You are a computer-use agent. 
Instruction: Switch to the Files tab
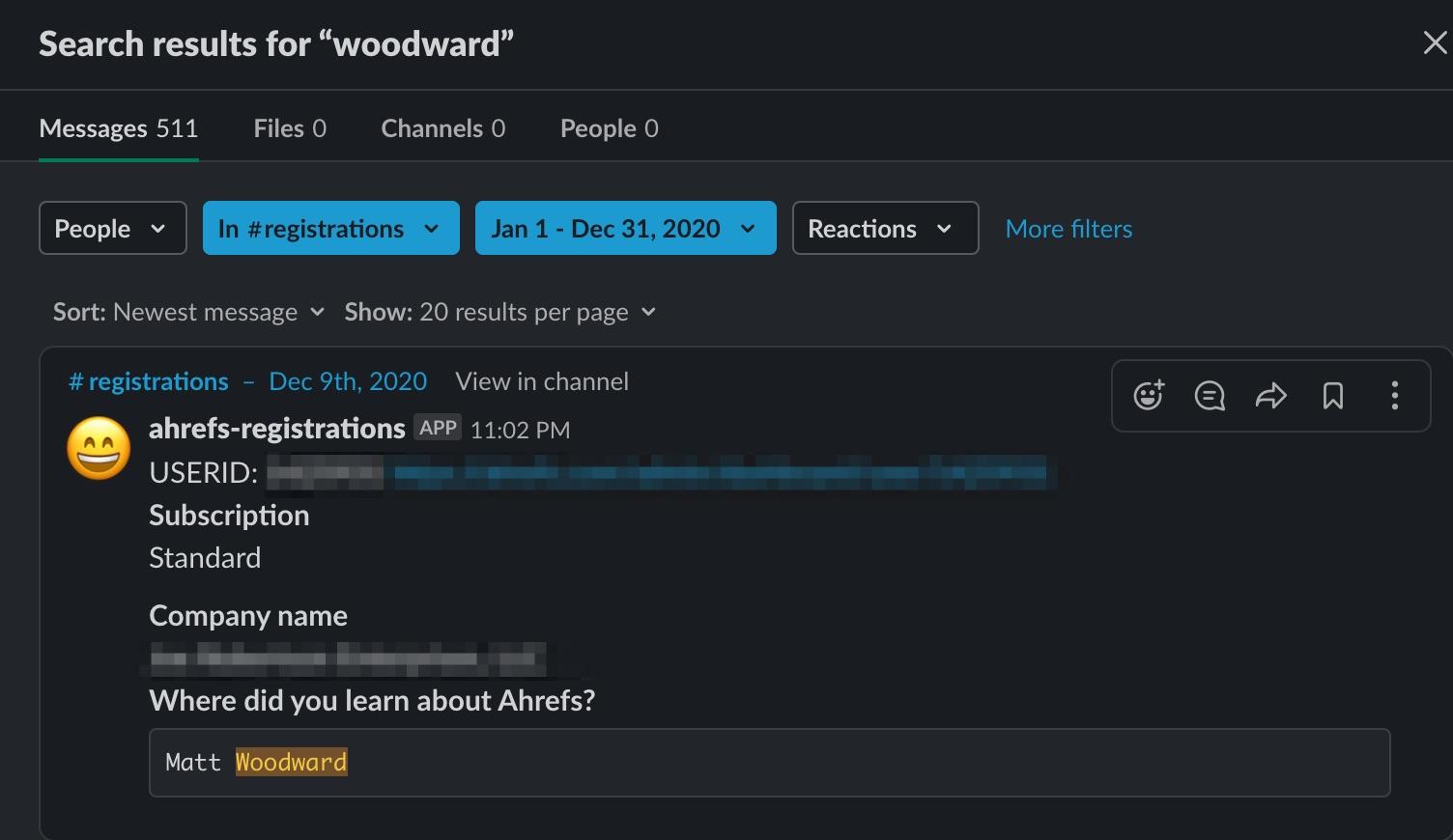290,128
